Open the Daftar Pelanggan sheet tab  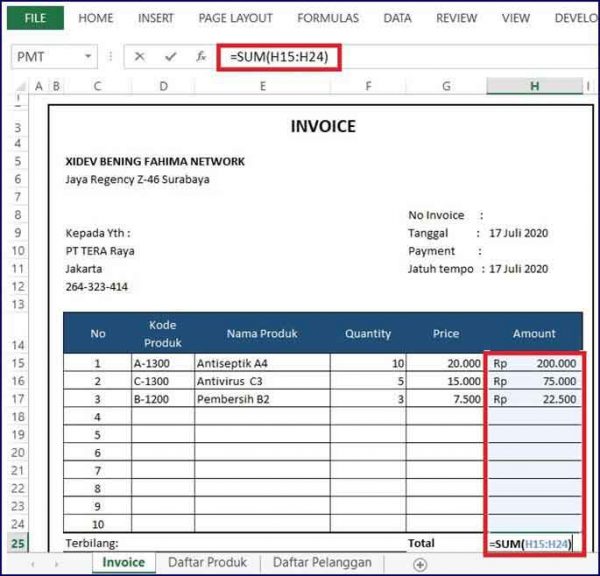coord(322,563)
